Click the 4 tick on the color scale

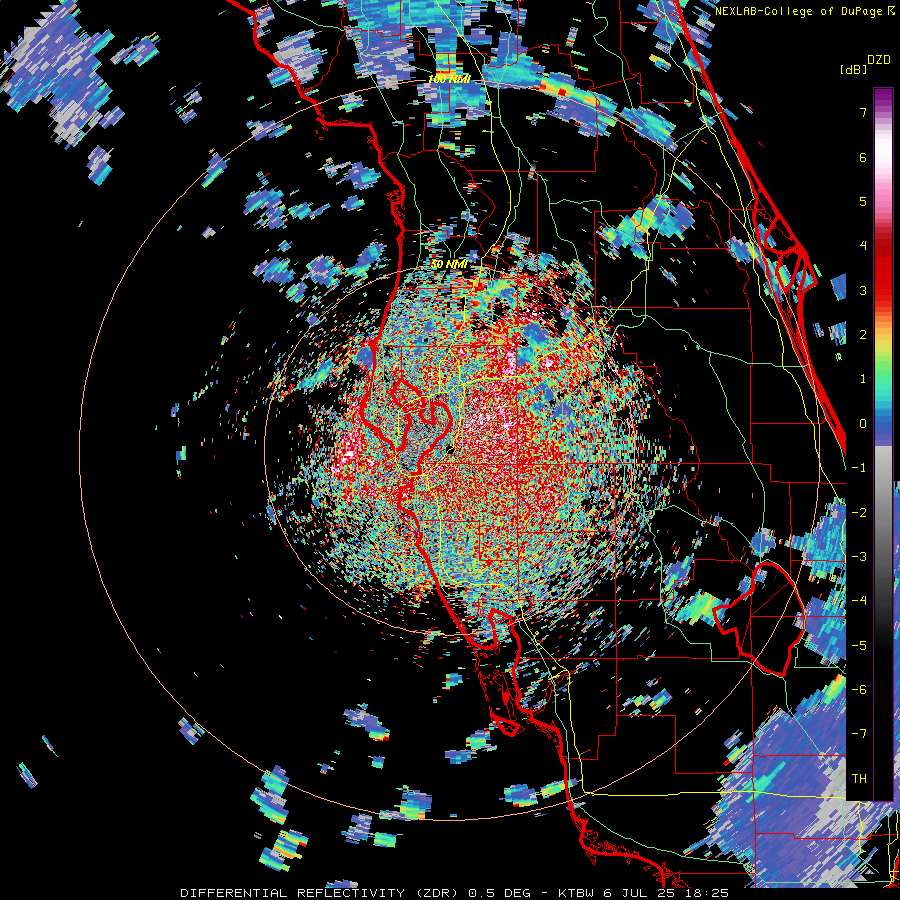863,246
